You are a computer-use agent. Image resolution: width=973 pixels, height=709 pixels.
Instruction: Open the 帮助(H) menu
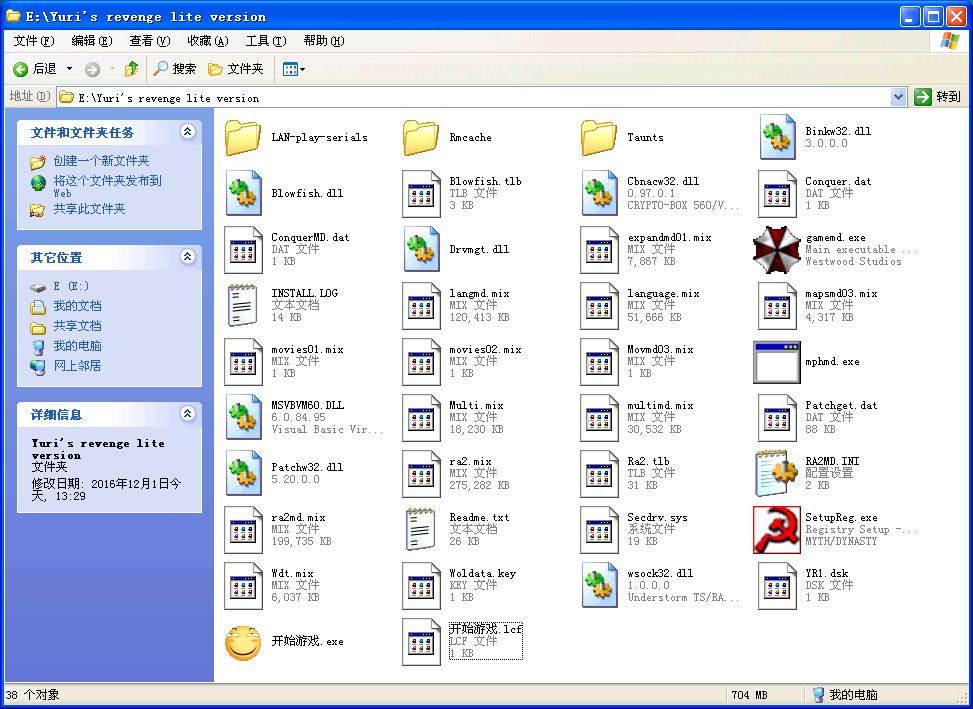click(324, 41)
